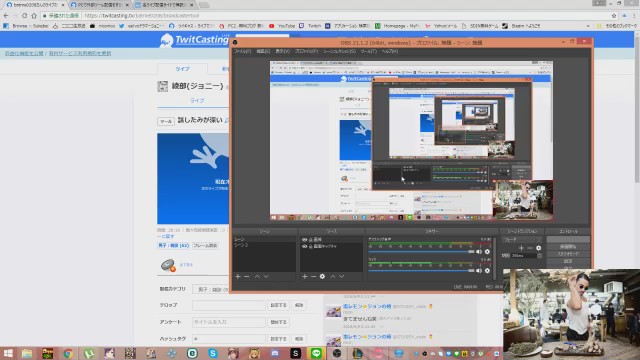640x360 pixels.
Task: Click the テロップ text input field
Action: tap(229, 305)
